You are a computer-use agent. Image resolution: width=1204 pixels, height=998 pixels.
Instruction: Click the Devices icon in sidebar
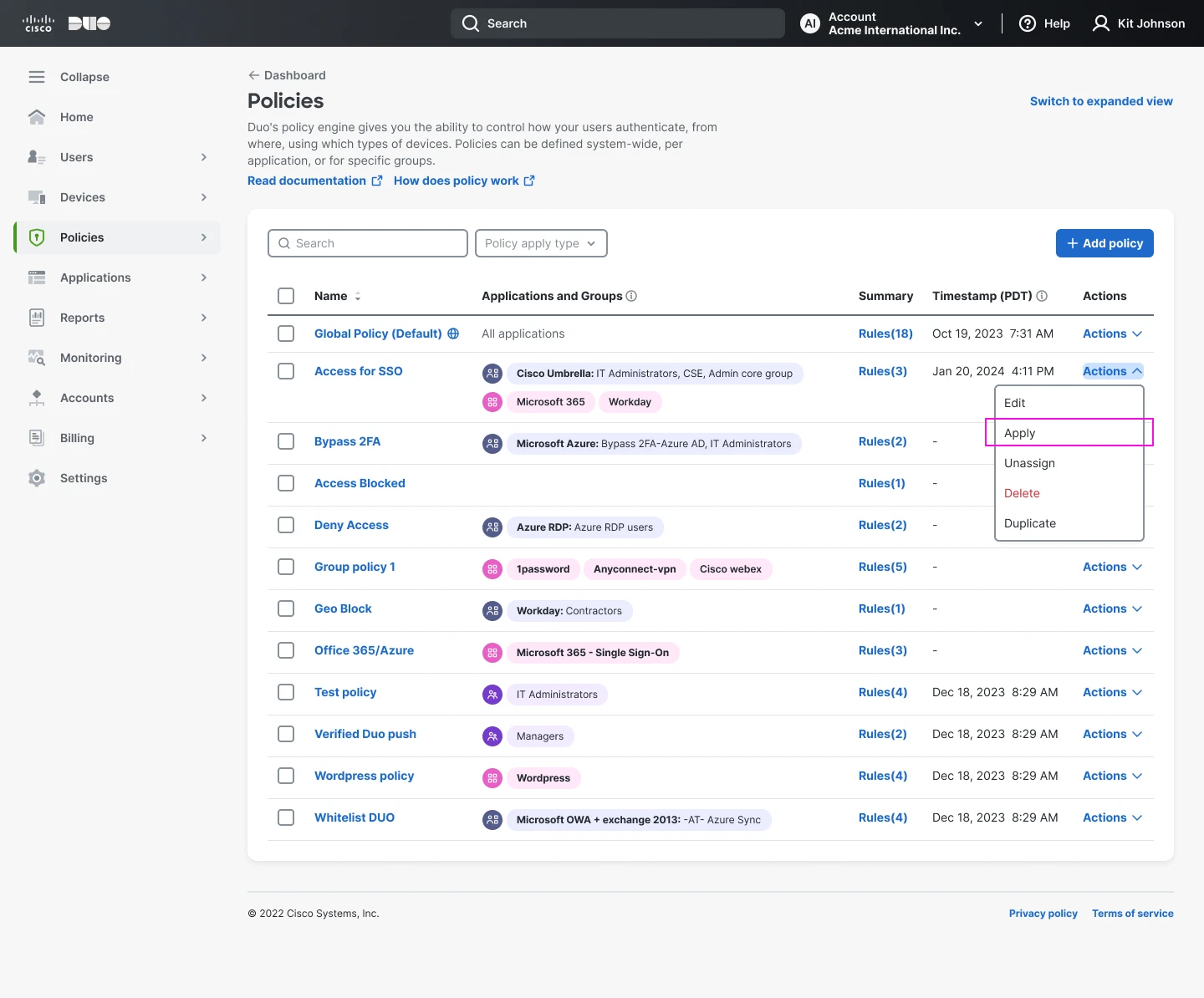(37, 197)
